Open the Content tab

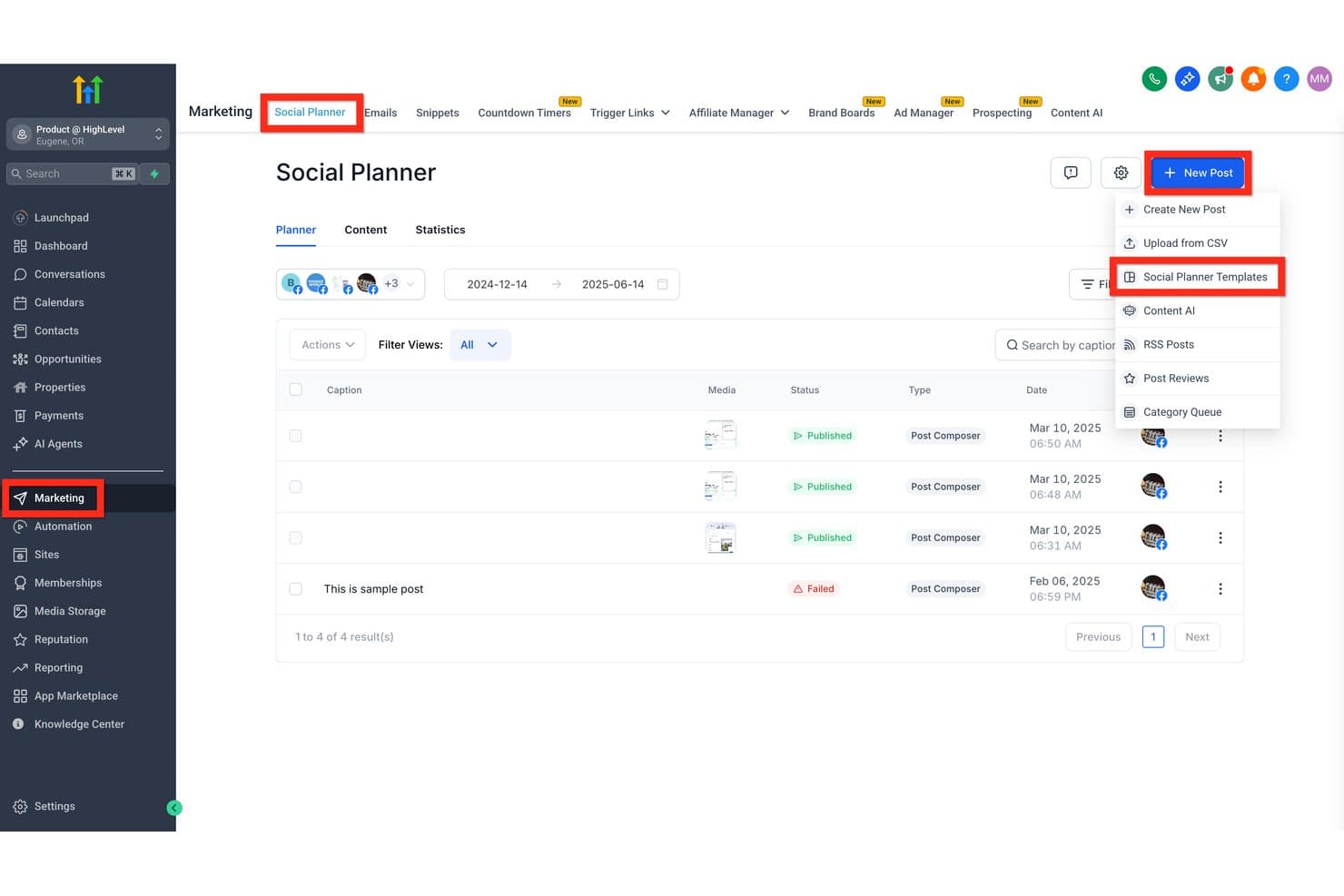coord(366,230)
